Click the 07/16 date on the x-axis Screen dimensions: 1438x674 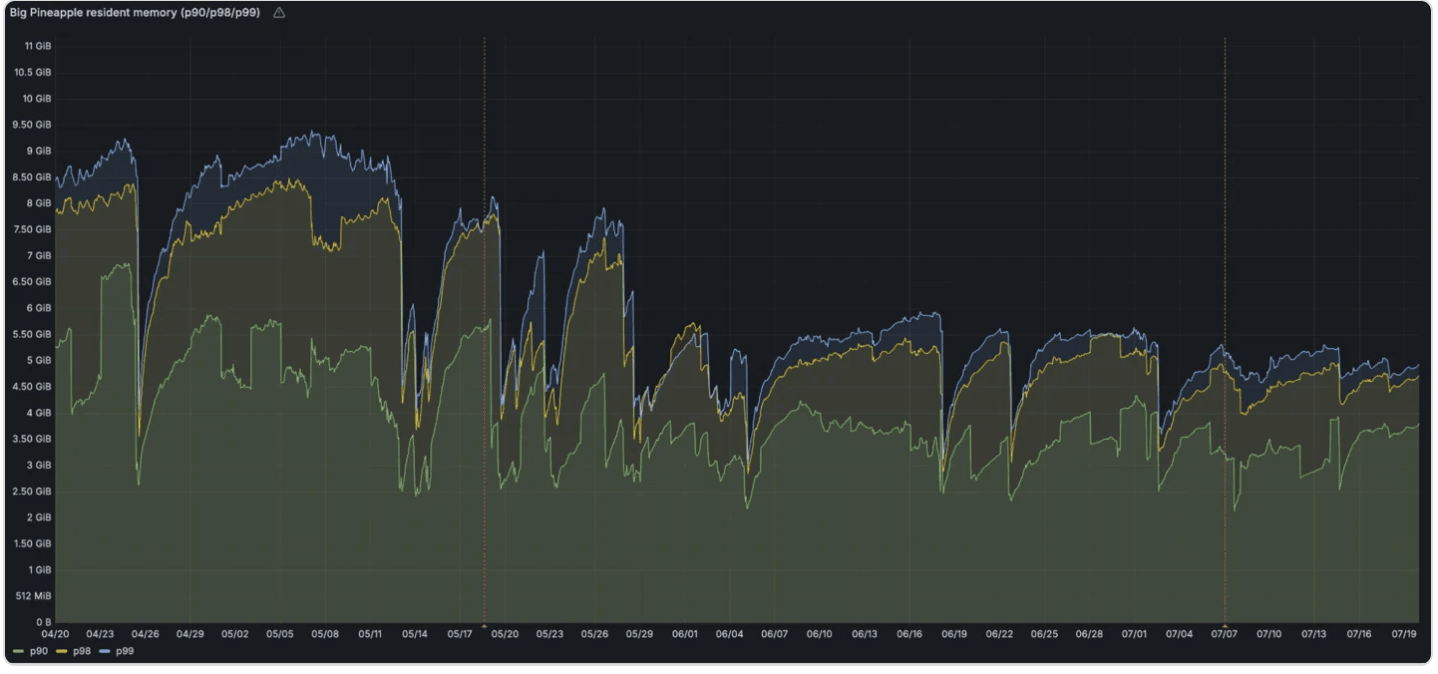(1359, 634)
